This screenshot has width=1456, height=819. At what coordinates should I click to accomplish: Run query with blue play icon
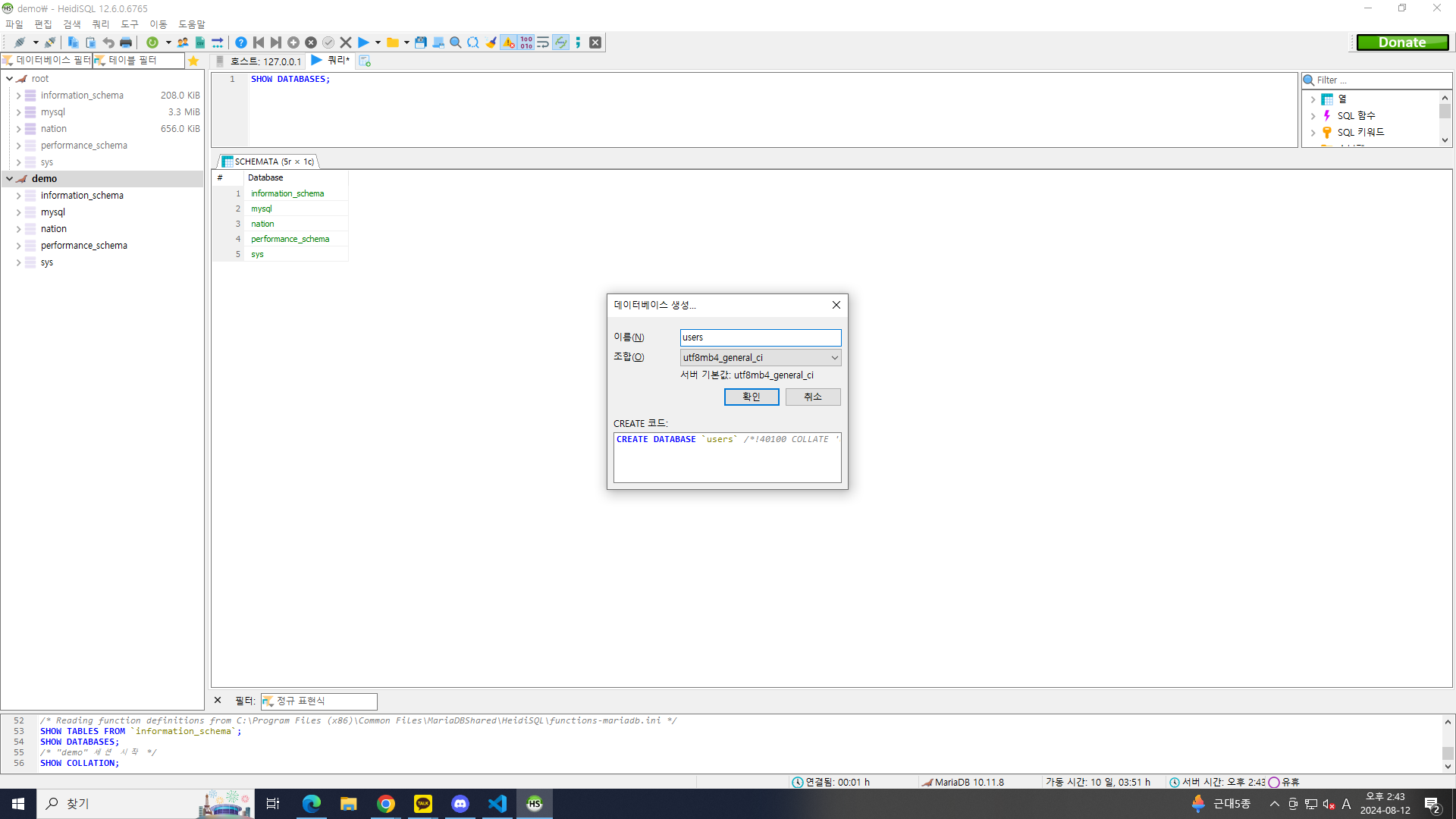pyautogui.click(x=363, y=42)
